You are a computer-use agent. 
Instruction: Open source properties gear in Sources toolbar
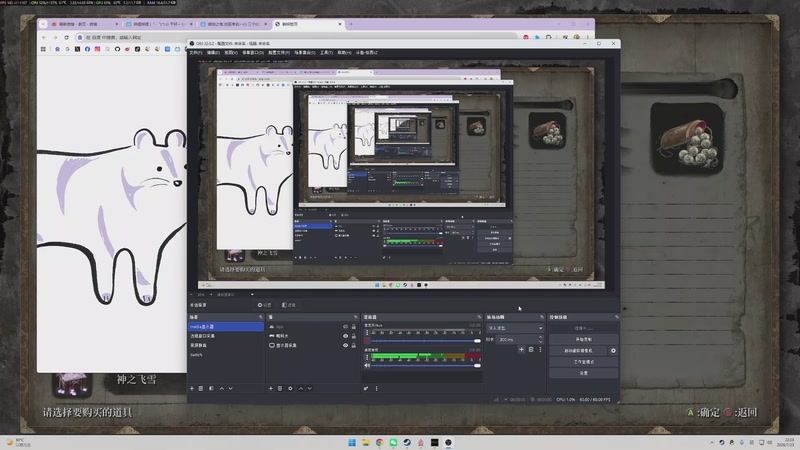click(290, 388)
